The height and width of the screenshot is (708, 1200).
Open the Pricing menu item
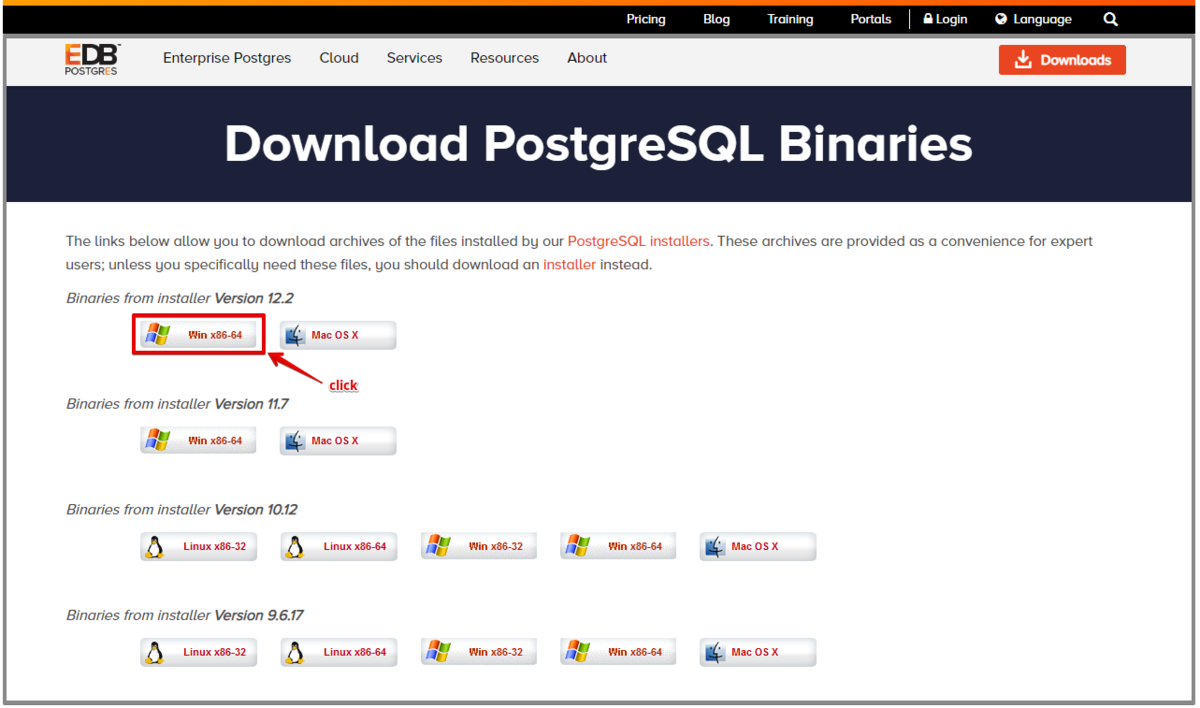pos(646,19)
